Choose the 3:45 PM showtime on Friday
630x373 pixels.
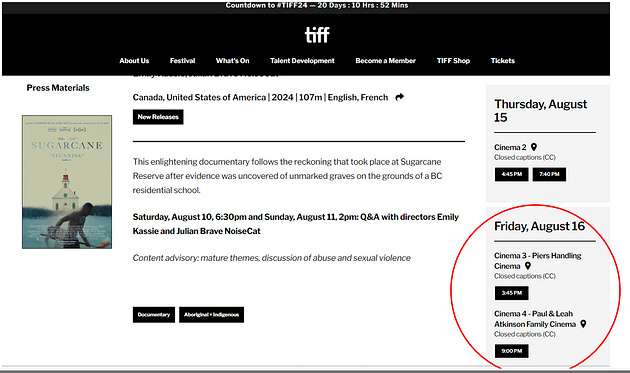point(511,293)
